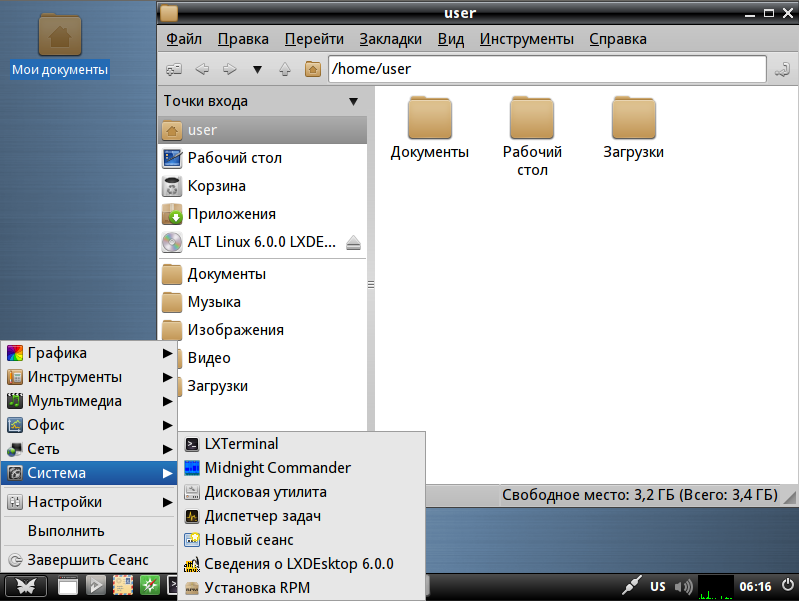Expand the Графика submenu
This screenshot has width=799, height=601.
coord(90,353)
